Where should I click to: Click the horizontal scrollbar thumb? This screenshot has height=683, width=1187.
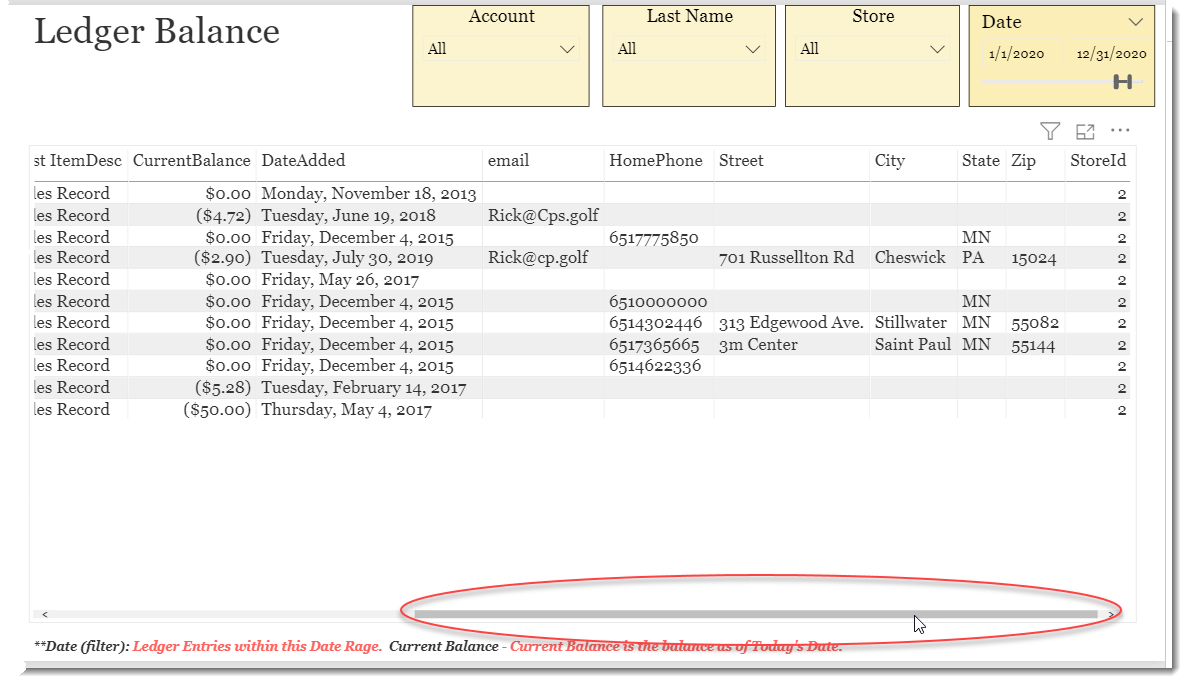(756, 614)
